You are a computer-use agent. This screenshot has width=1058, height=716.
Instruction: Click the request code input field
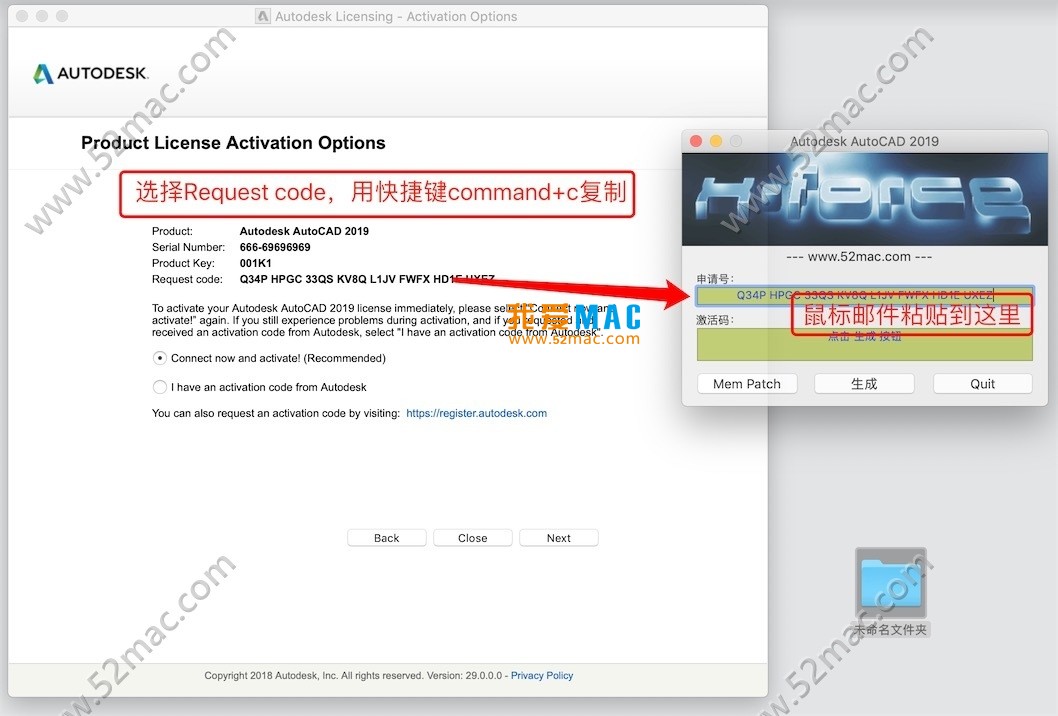point(864,295)
